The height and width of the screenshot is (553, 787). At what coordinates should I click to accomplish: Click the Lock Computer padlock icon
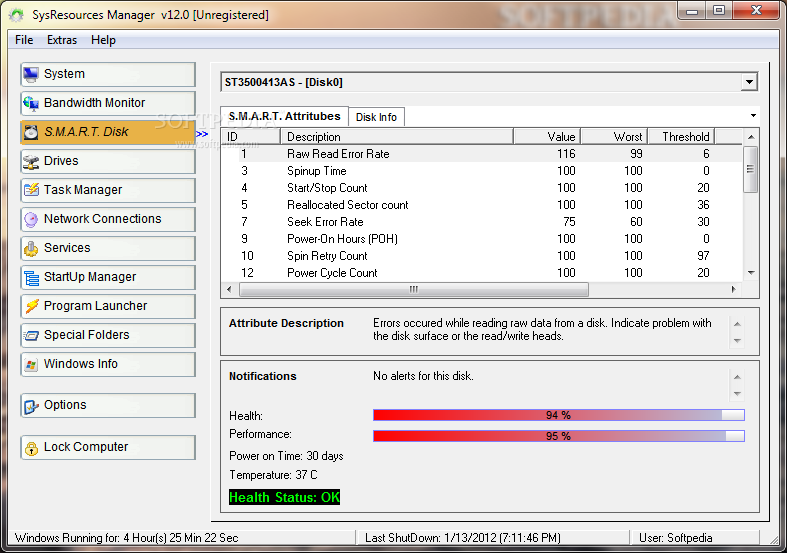(x=31, y=448)
